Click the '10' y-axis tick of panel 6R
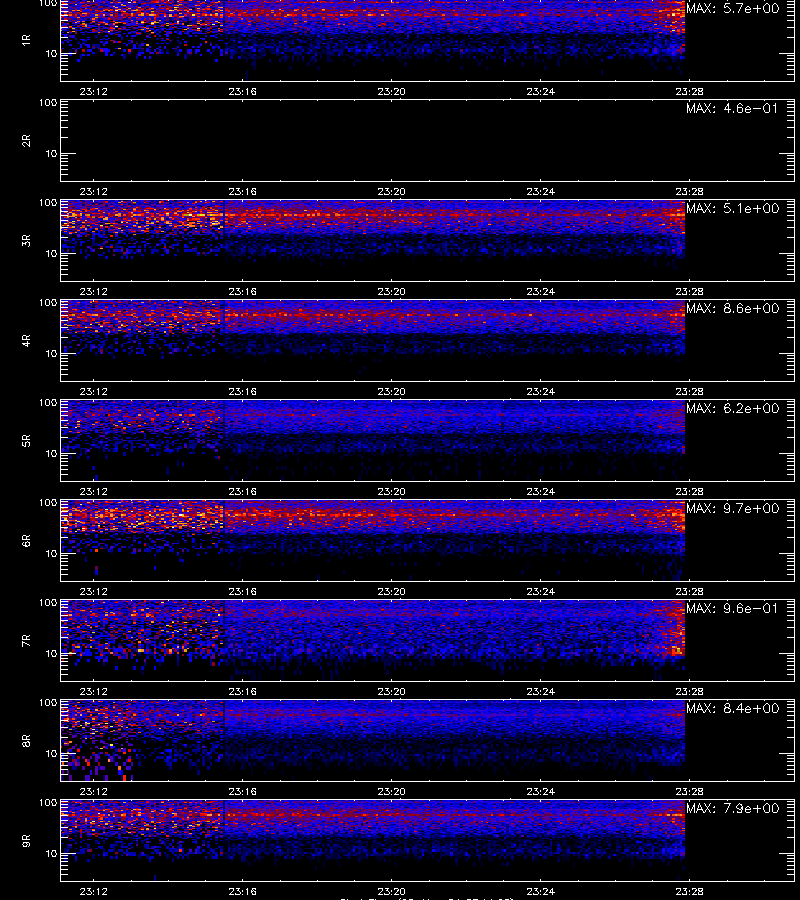 [51, 553]
